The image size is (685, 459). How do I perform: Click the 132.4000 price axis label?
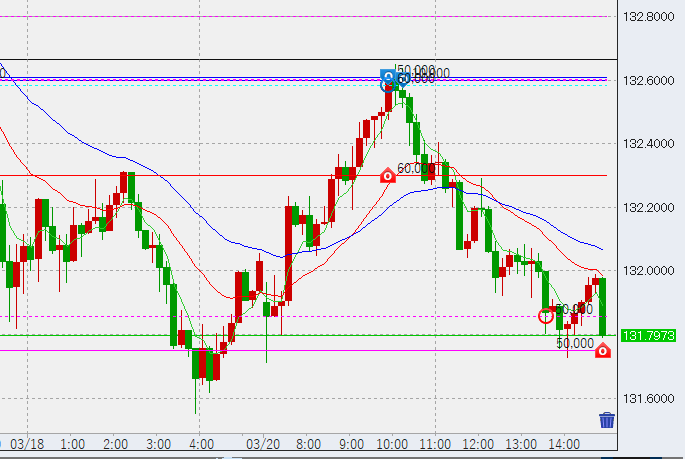[649, 144]
